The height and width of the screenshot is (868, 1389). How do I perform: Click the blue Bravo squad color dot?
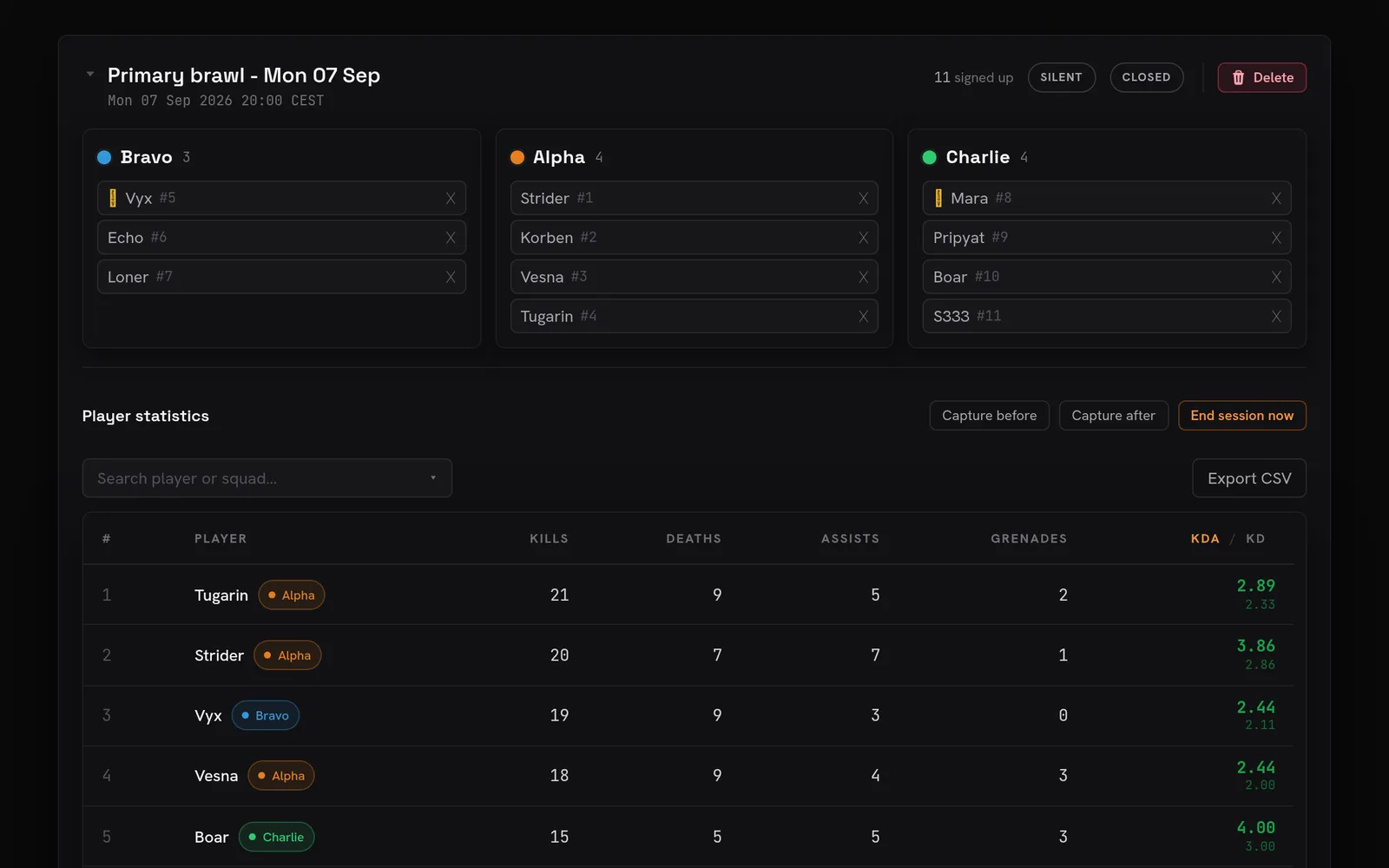[104, 157]
